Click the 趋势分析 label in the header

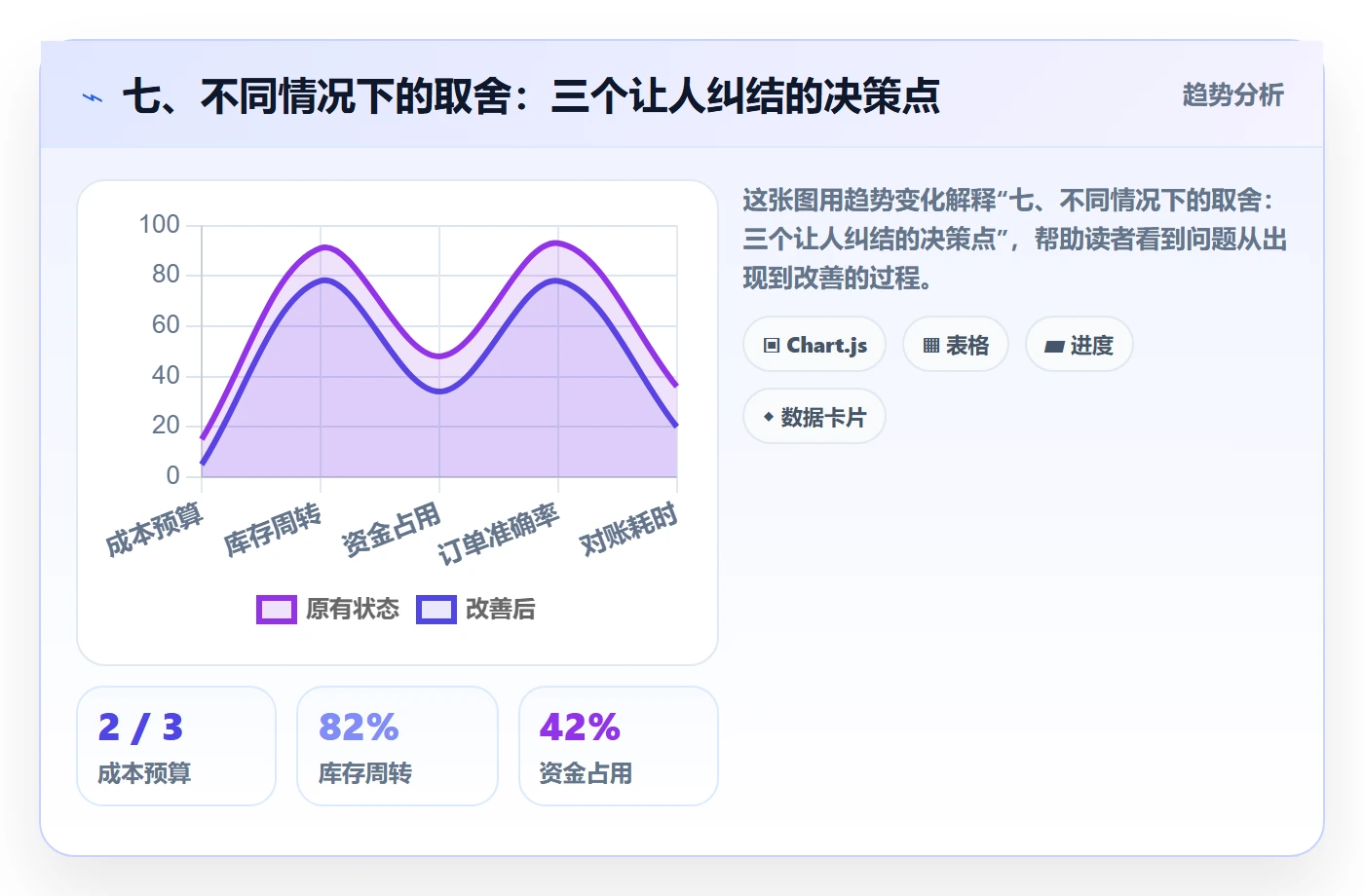point(1232,95)
